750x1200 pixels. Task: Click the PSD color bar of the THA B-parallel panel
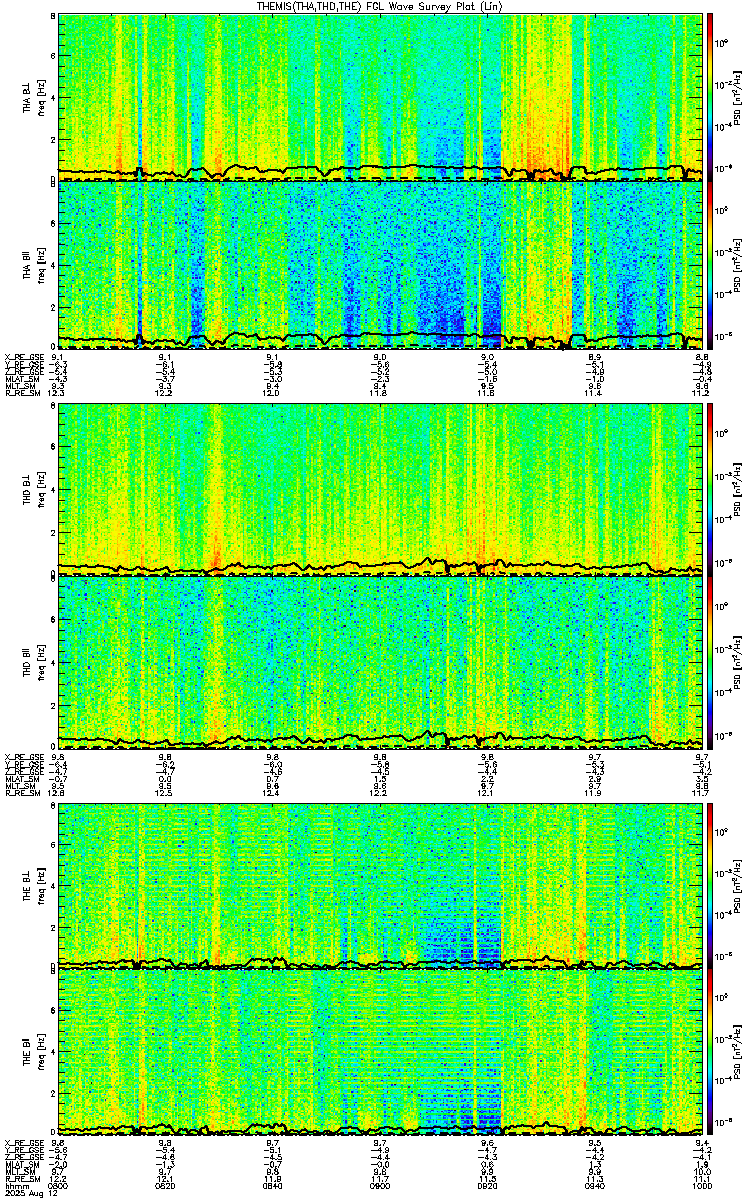coord(710,264)
